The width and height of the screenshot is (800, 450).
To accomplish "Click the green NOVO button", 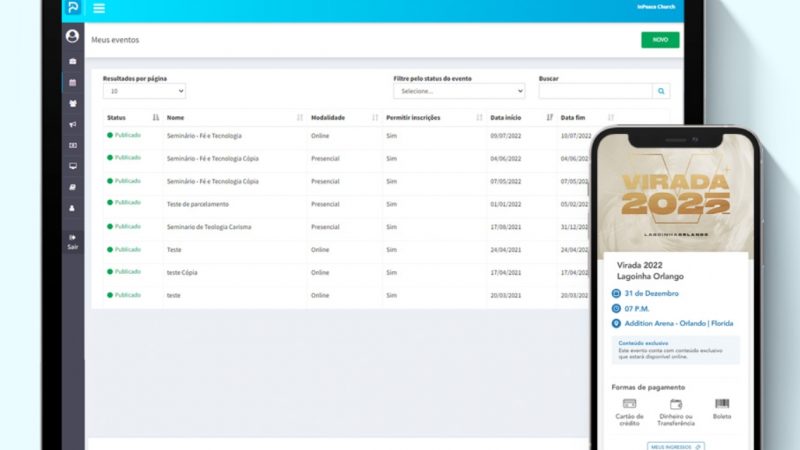I will [x=660, y=40].
